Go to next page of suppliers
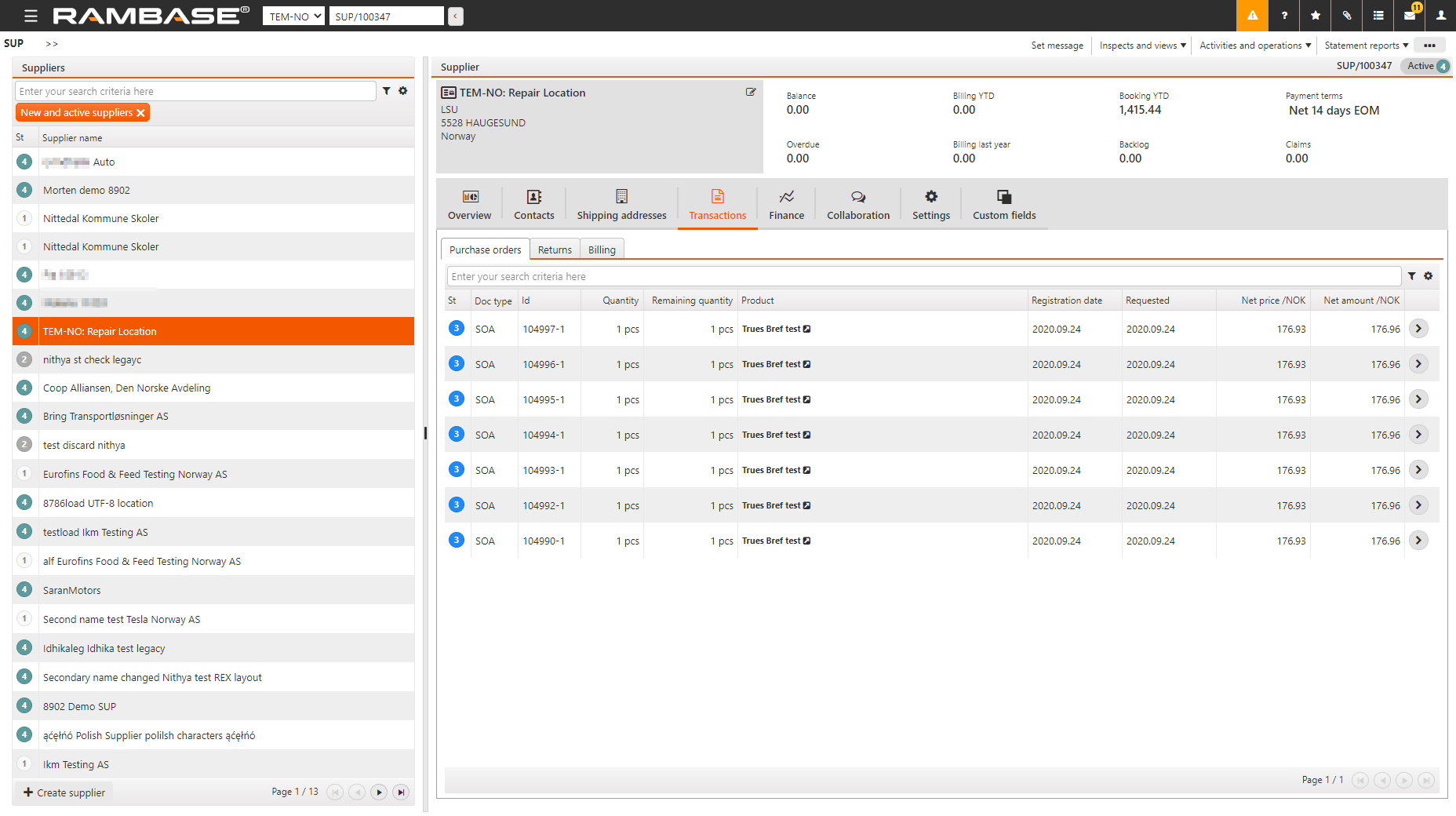Screen dimensions: 1456x816 pyautogui.click(x=379, y=792)
